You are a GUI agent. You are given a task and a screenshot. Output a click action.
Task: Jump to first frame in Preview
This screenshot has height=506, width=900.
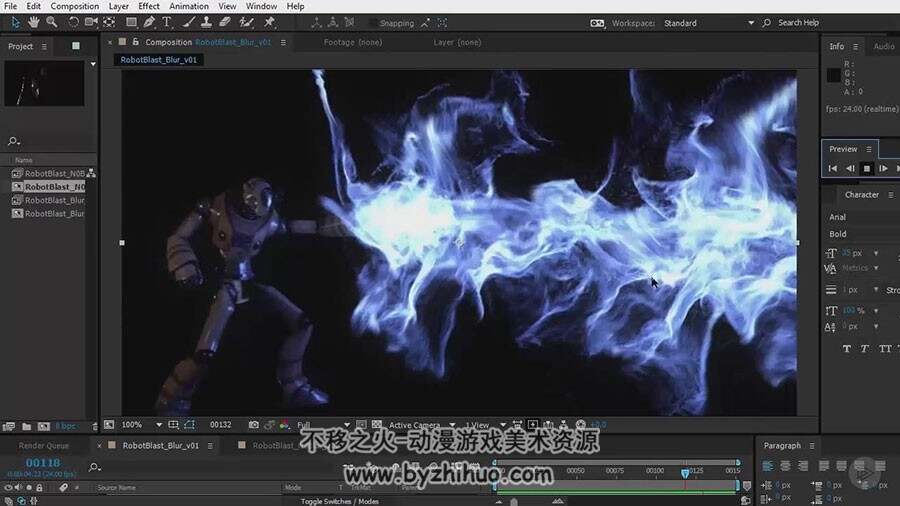point(833,168)
